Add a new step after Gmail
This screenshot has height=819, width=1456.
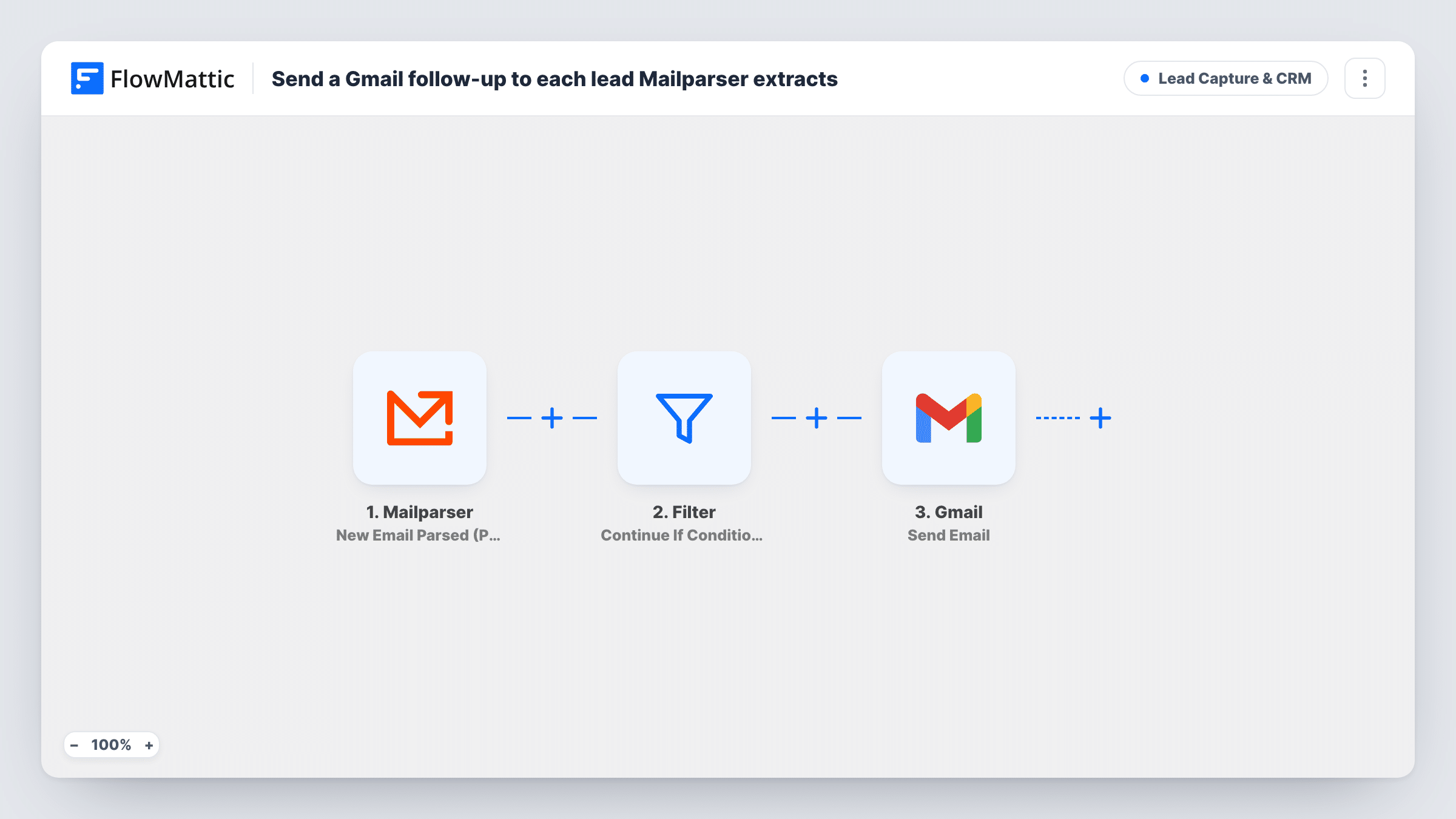click(1100, 418)
